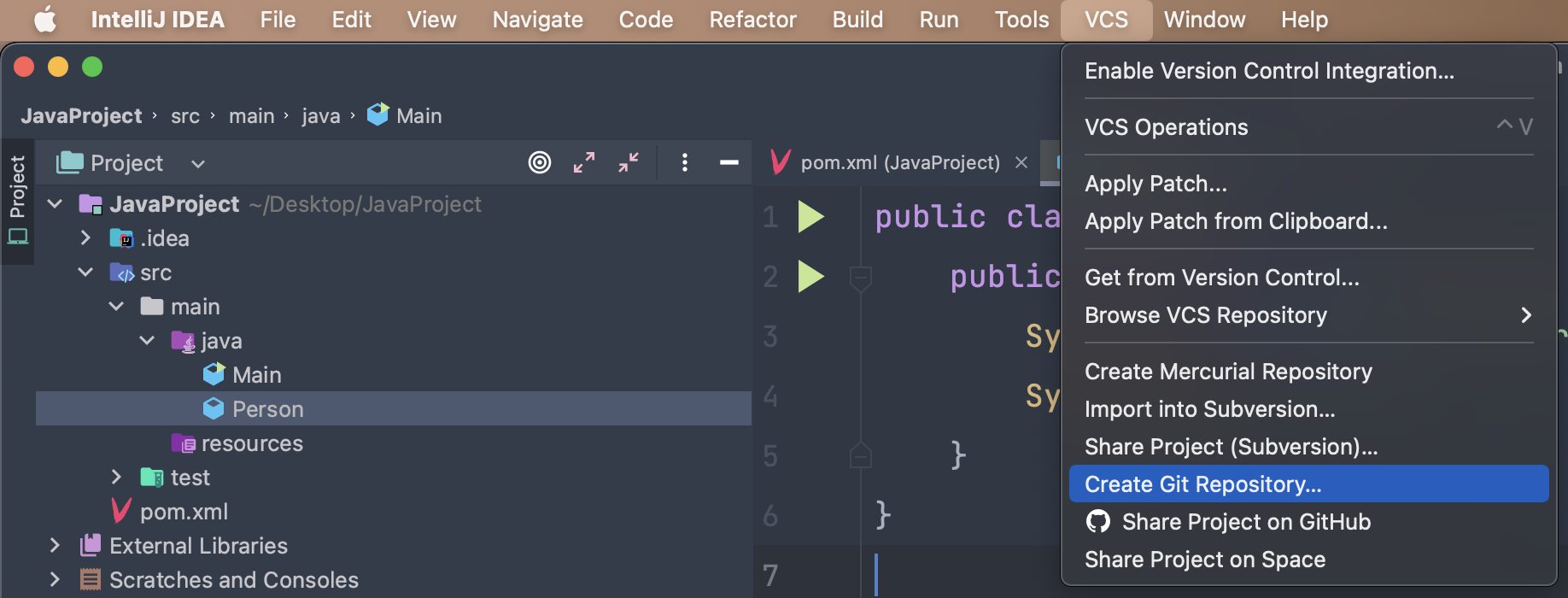Click java in the breadcrumb bar
The height and width of the screenshot is (598, 1568).
click(321, 115)
